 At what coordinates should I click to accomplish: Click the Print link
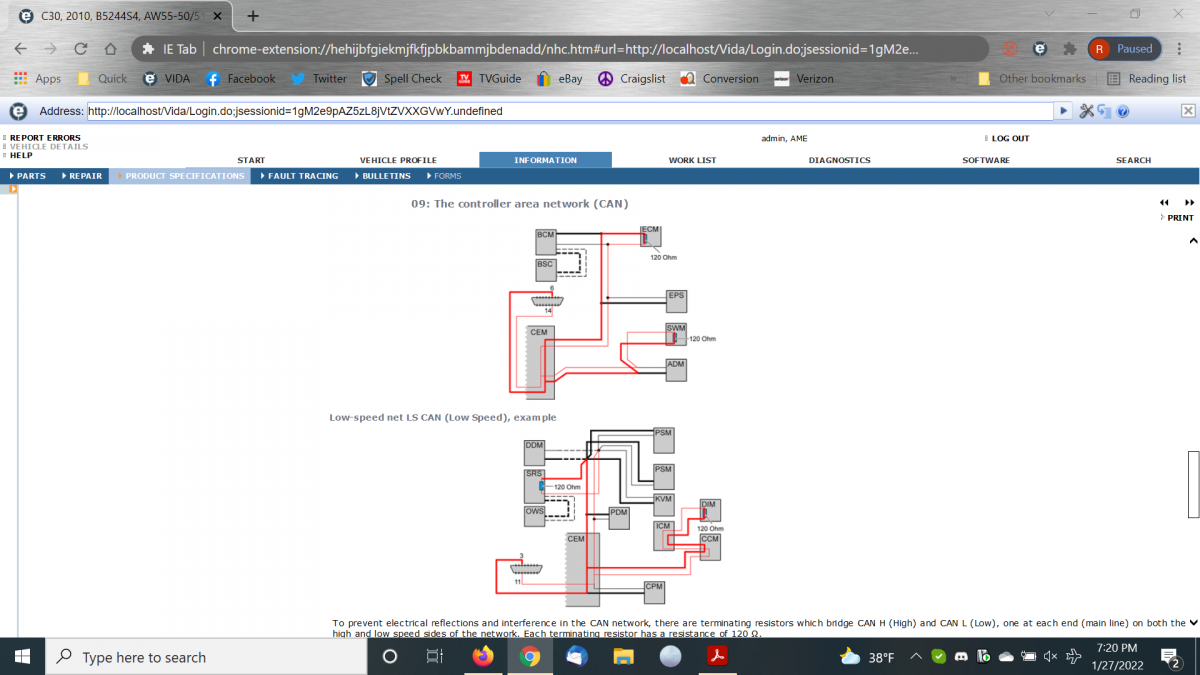(x=1180, y=217)
